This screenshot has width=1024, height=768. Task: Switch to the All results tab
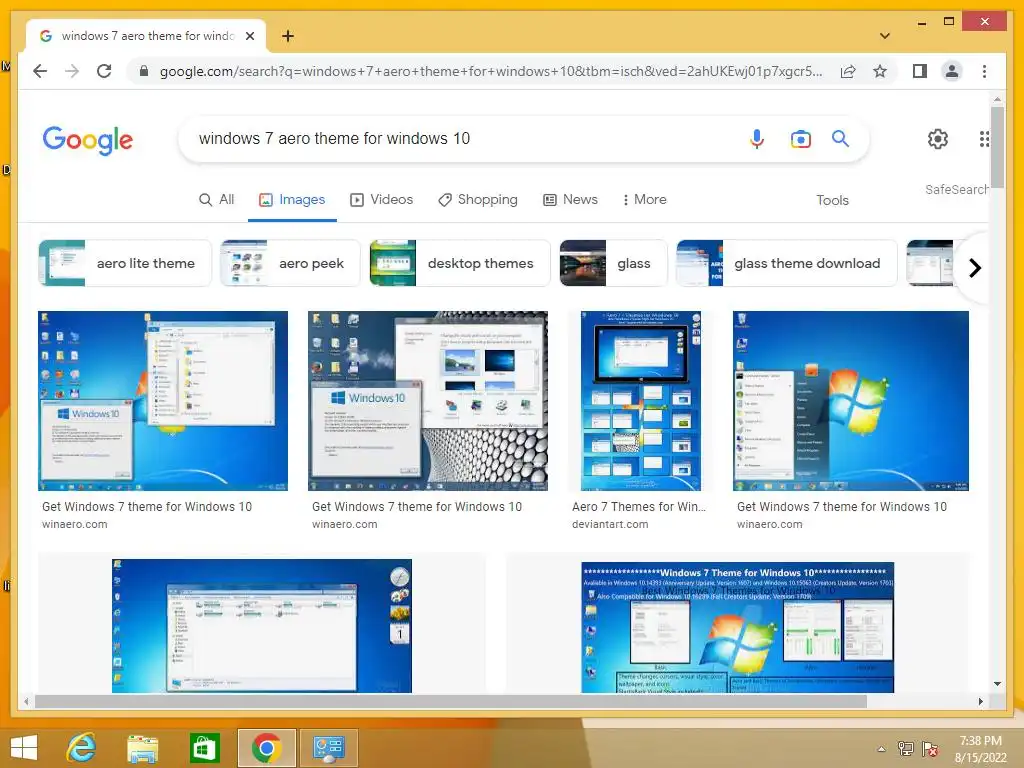point(216,200)
